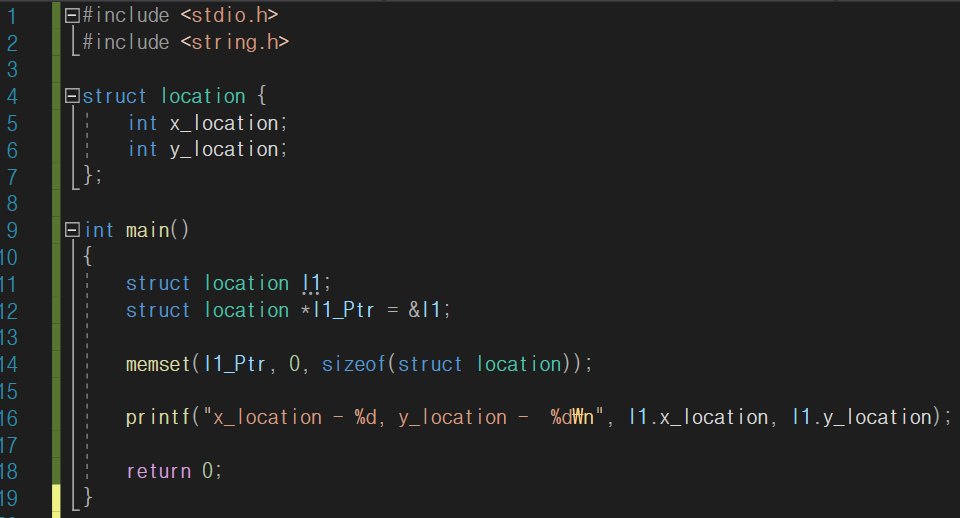
Task: Click the text '#include <string.h>'
Action: [186, 42]
